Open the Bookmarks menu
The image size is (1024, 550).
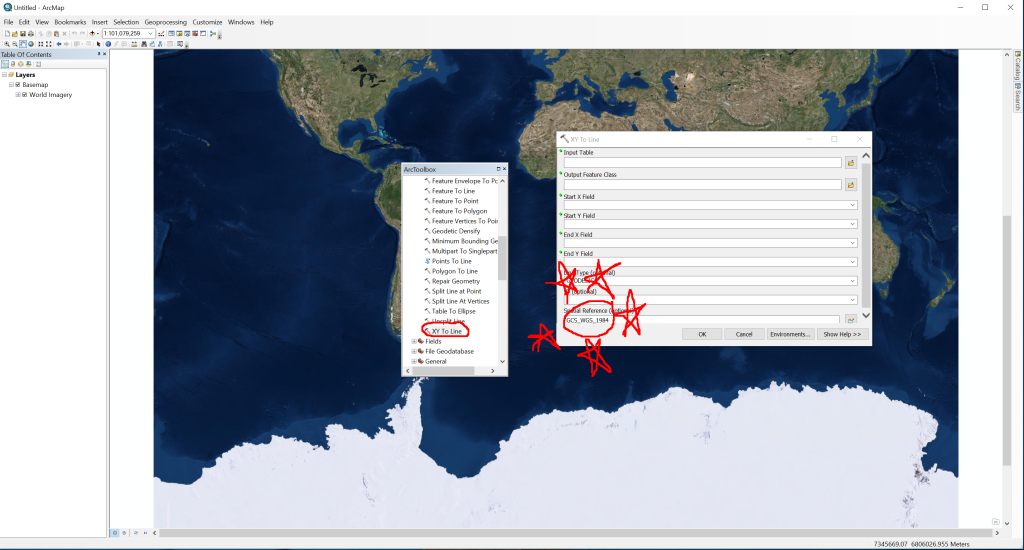coord(70,22)
